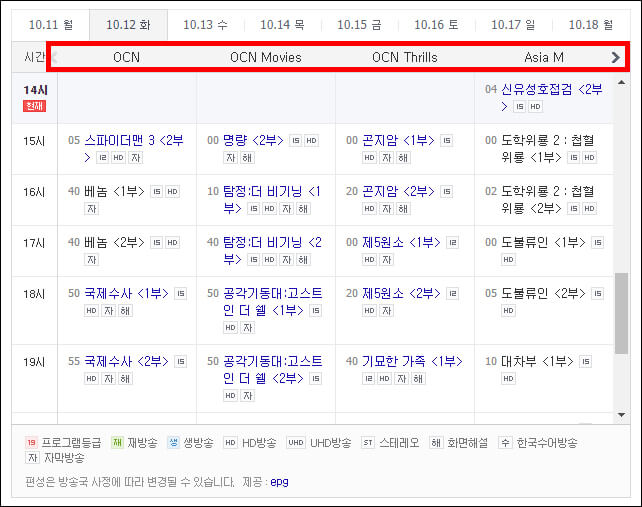Click the 19시 time row label
This screenshot has width=642, height=507.
(x=34, y=362)
